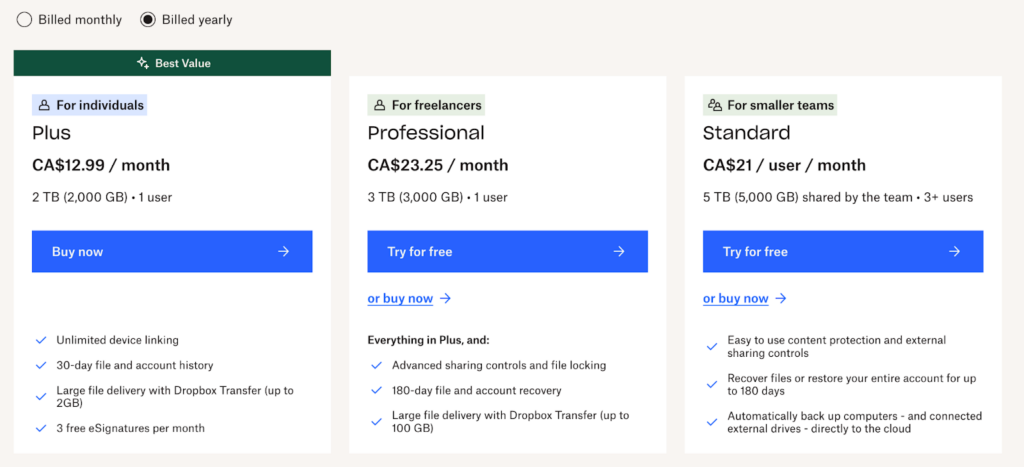Click '5 TB (5,000 GB) shared by the team' text
The height and width of the screenshot is (467, 1024).
808,197
